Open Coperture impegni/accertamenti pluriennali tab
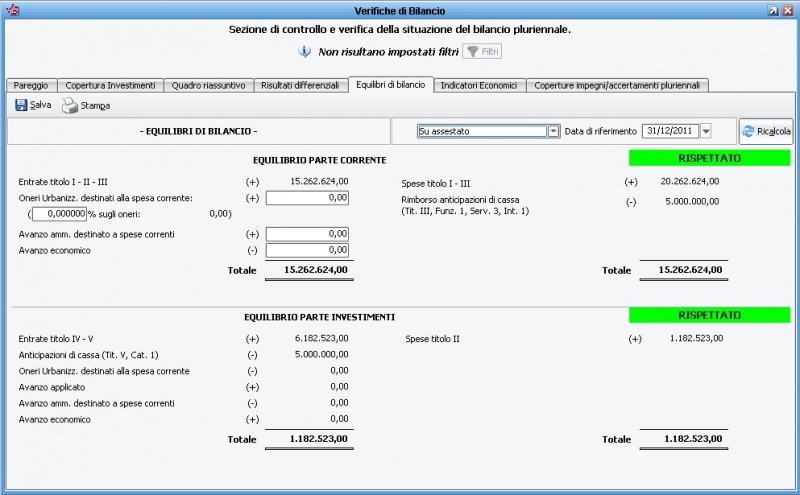 click(x=619, y=86)
